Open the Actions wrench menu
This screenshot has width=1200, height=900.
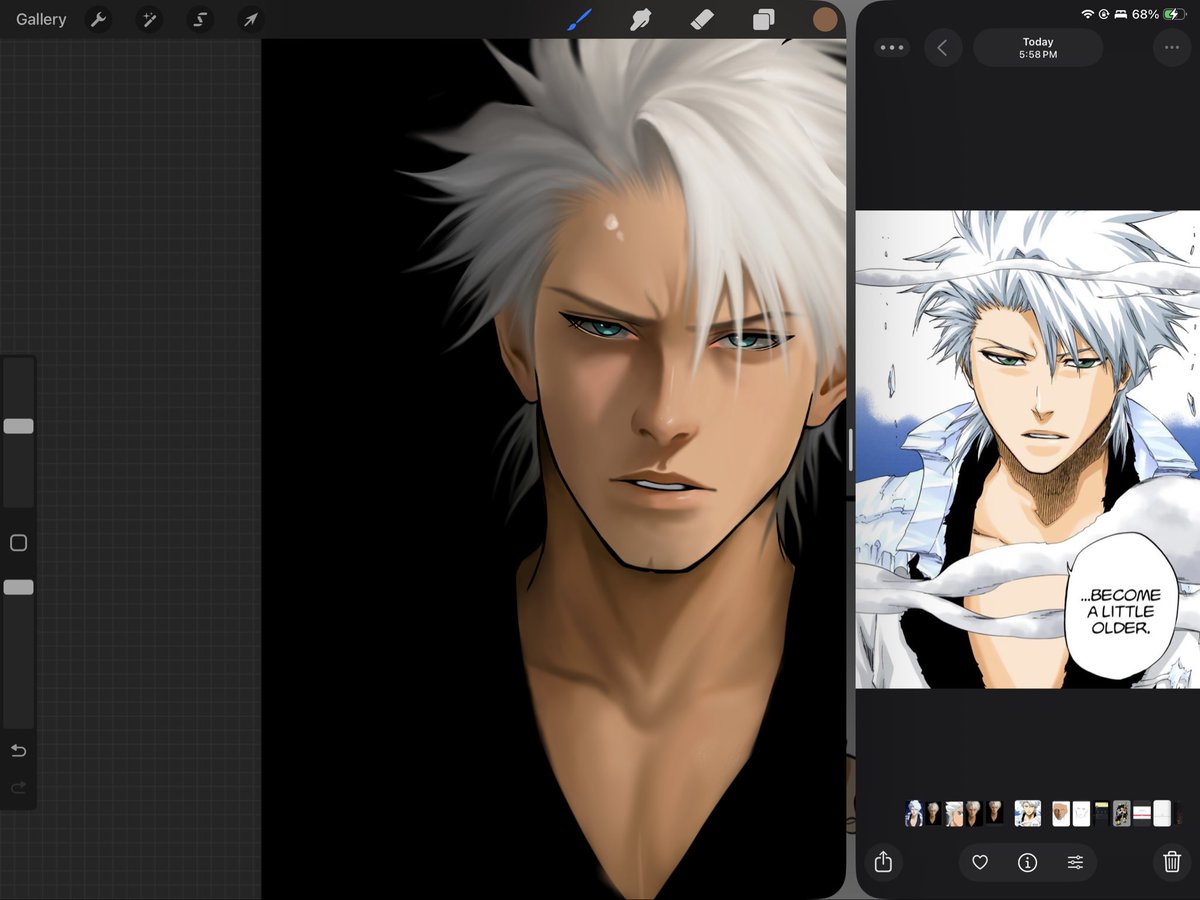(x=98, y=19)
